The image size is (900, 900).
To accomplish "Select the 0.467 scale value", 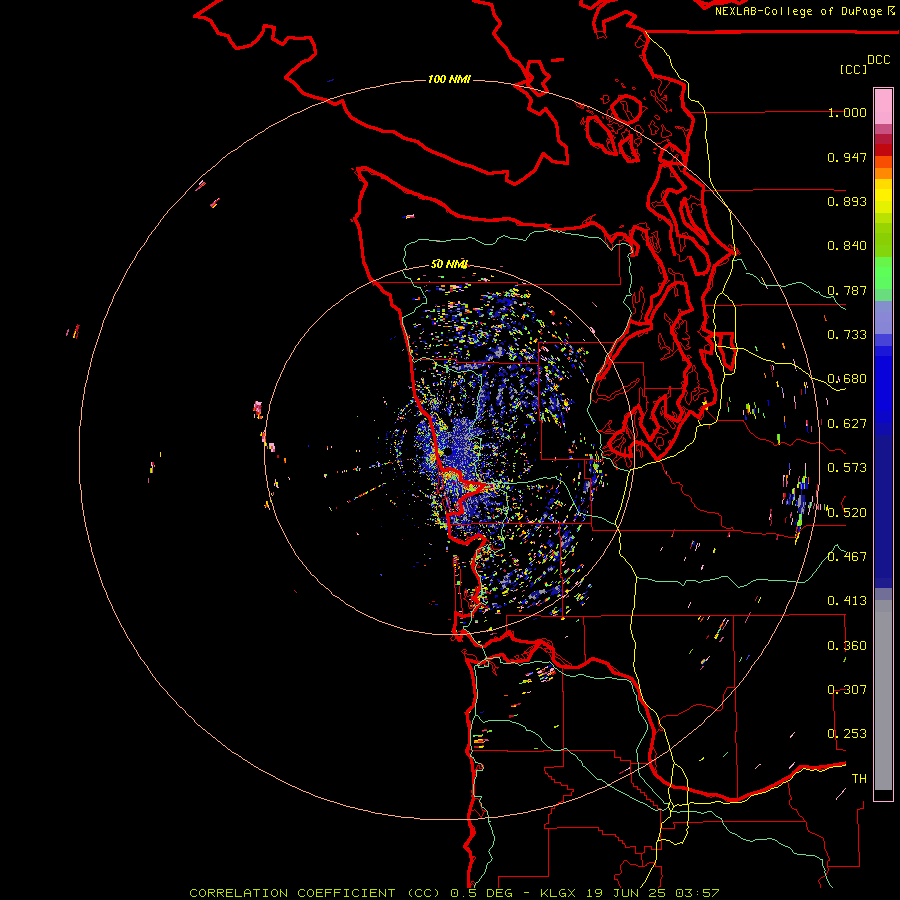I will click(847, 556).
